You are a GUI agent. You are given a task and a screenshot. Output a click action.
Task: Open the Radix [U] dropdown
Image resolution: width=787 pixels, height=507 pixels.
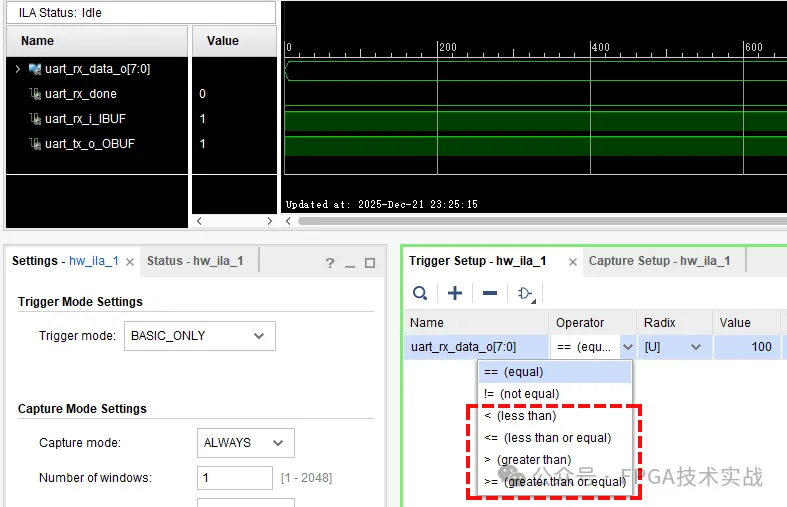(673, 347)
